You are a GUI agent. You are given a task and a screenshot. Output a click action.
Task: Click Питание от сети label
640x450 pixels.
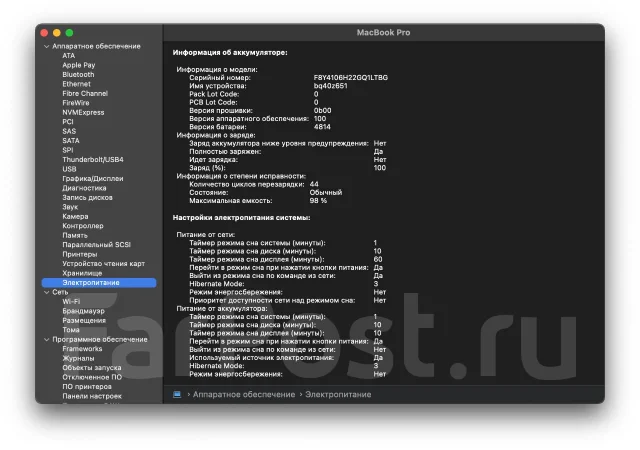tap(205, 234)
